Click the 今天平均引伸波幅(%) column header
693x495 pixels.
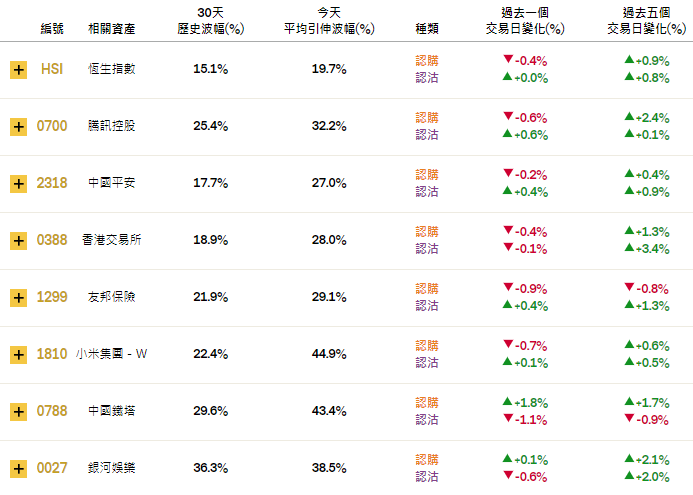coord(329,21)
